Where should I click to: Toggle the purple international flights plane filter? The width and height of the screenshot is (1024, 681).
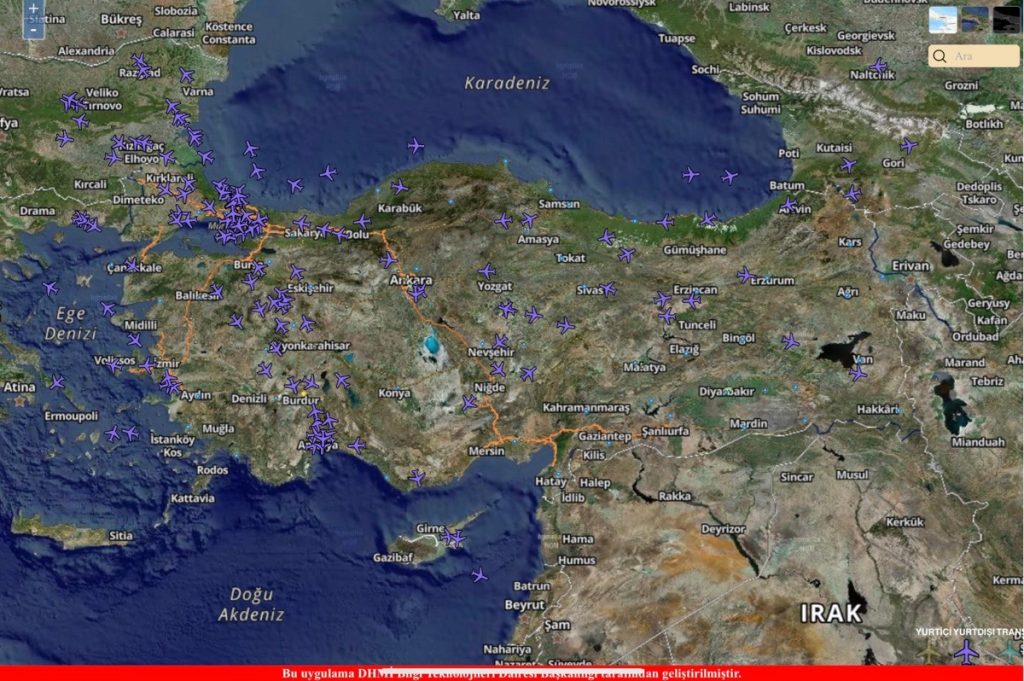tap(966, 653)
